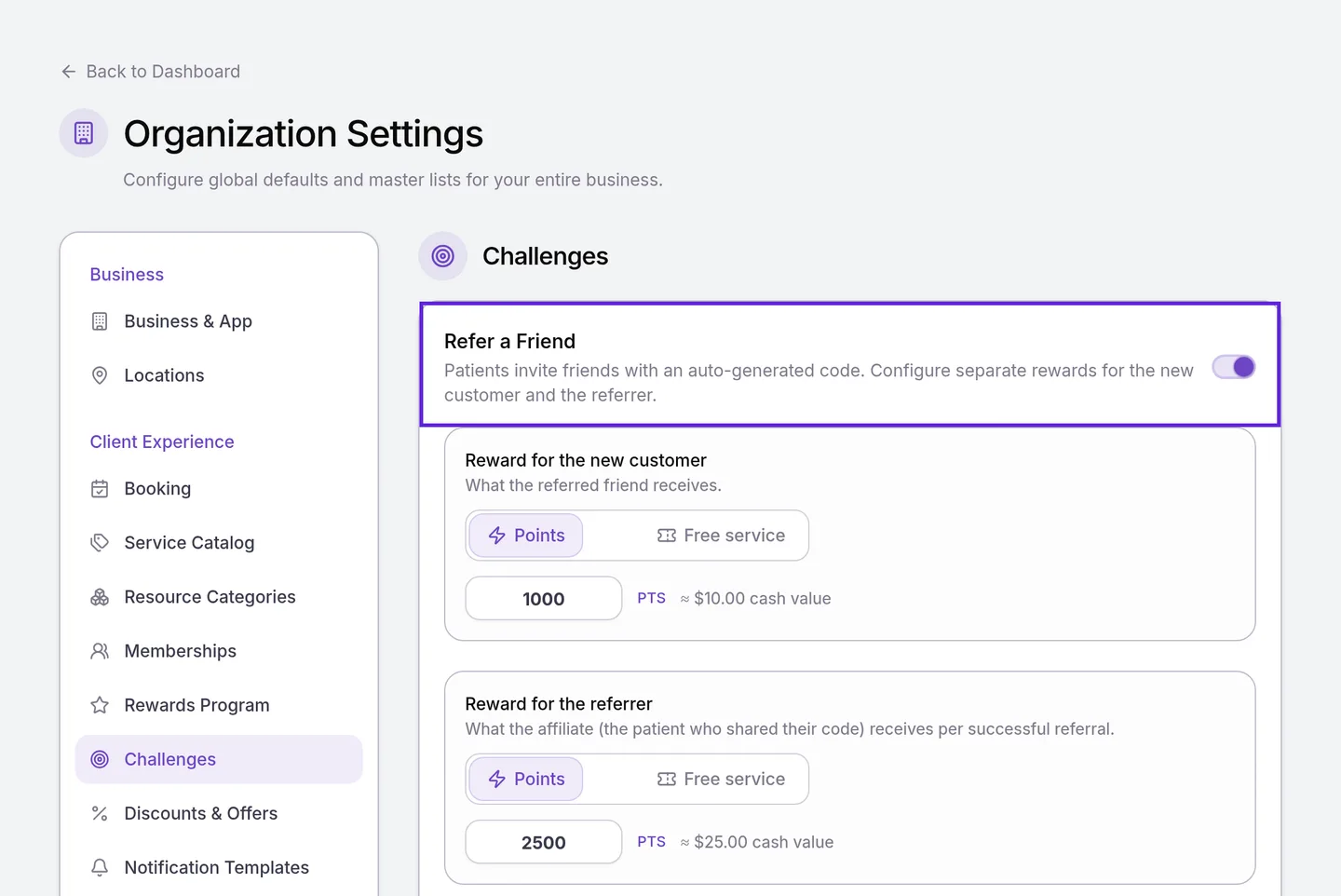Select the Challenges sidebar item label

tap(170, 759)
